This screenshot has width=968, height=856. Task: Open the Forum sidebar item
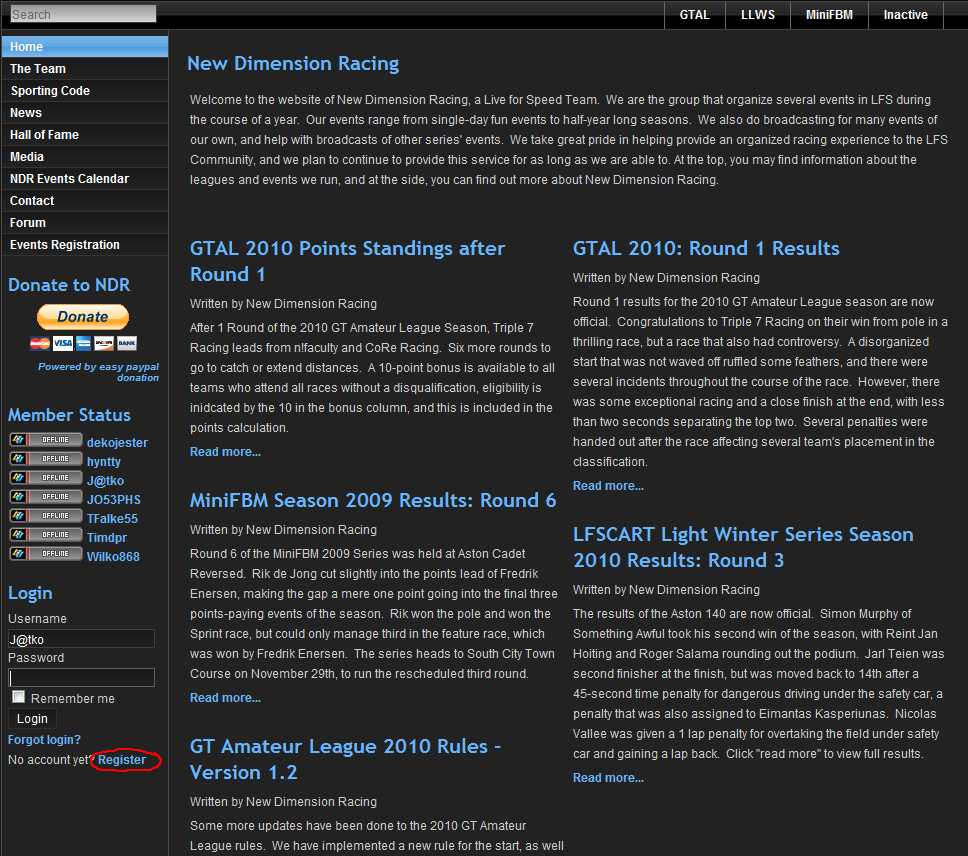pos(85,223)
